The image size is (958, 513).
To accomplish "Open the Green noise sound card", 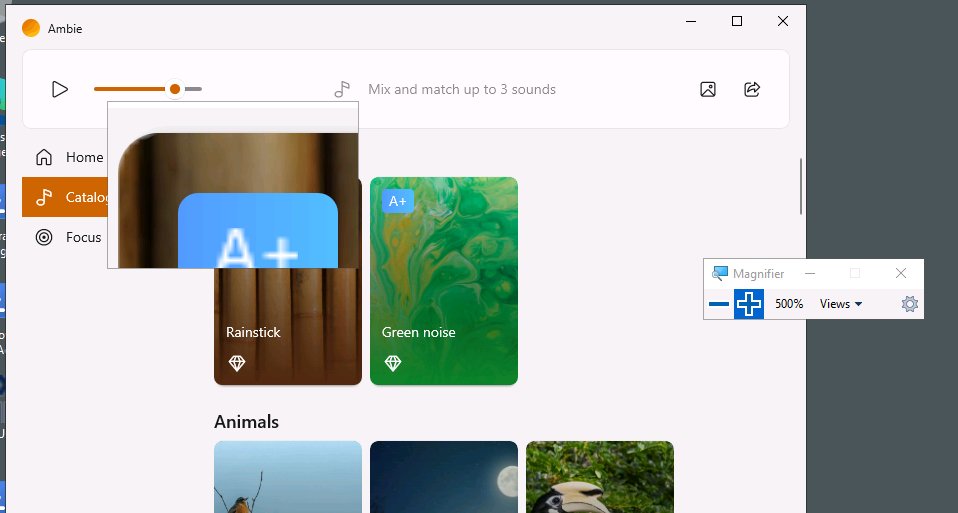I will [444, 281].
